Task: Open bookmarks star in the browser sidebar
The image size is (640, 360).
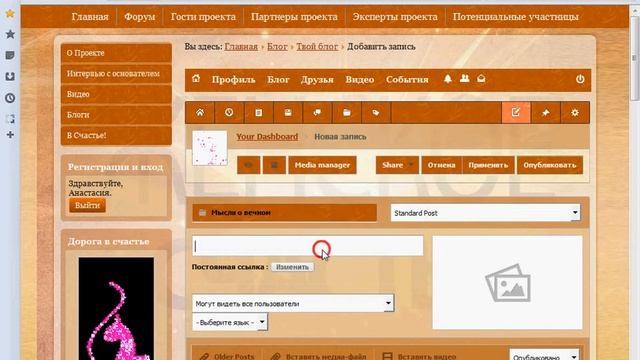Action: 10,34
